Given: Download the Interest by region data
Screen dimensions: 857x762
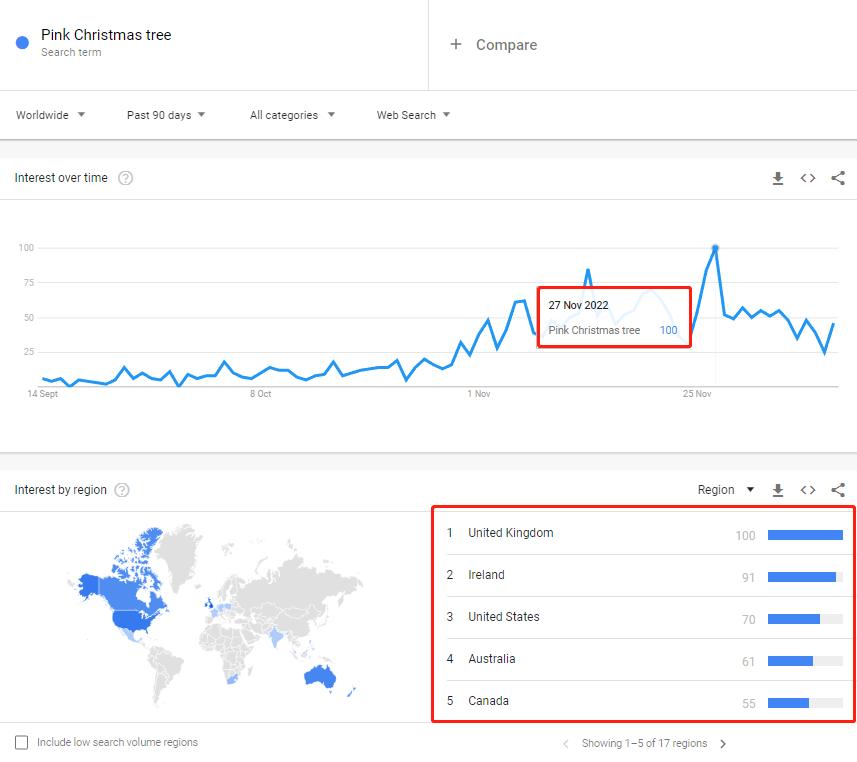Looking at the screenshot, I should pos(778,490).
